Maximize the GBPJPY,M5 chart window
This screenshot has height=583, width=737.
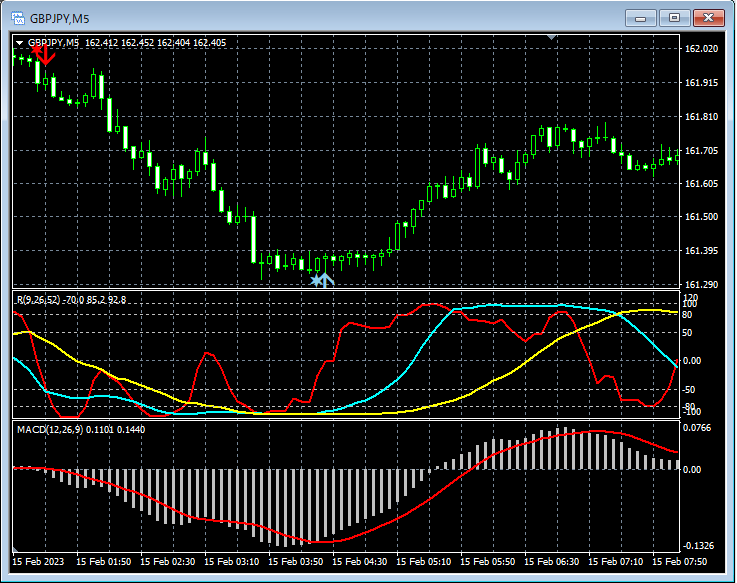[674, 18]
